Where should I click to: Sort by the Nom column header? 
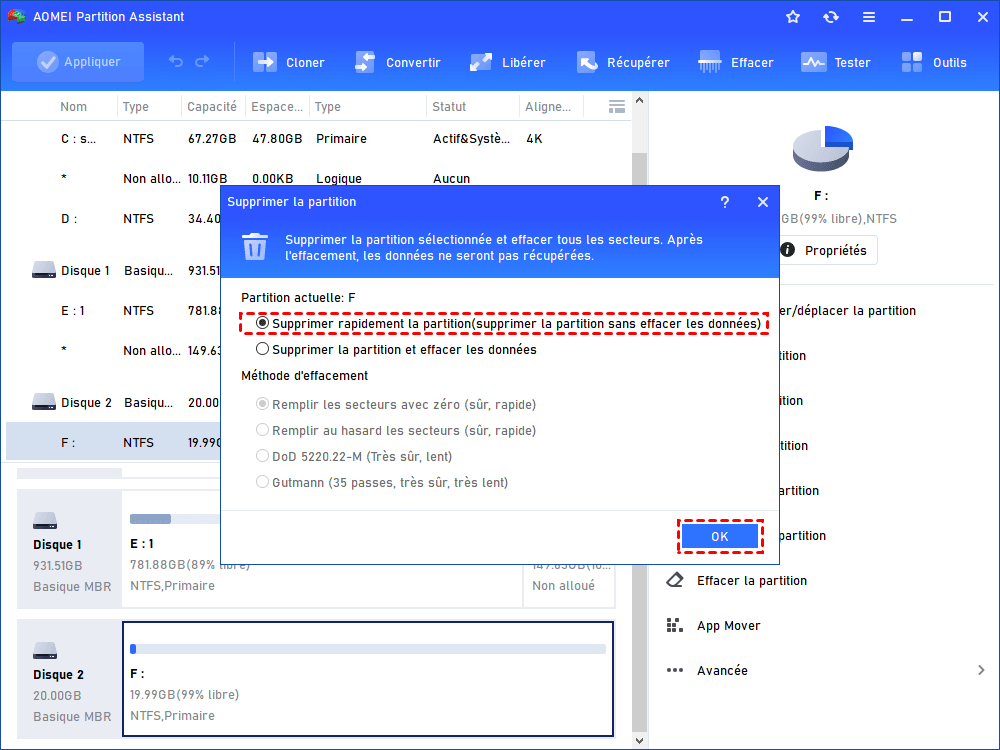(x=73, y=107)
